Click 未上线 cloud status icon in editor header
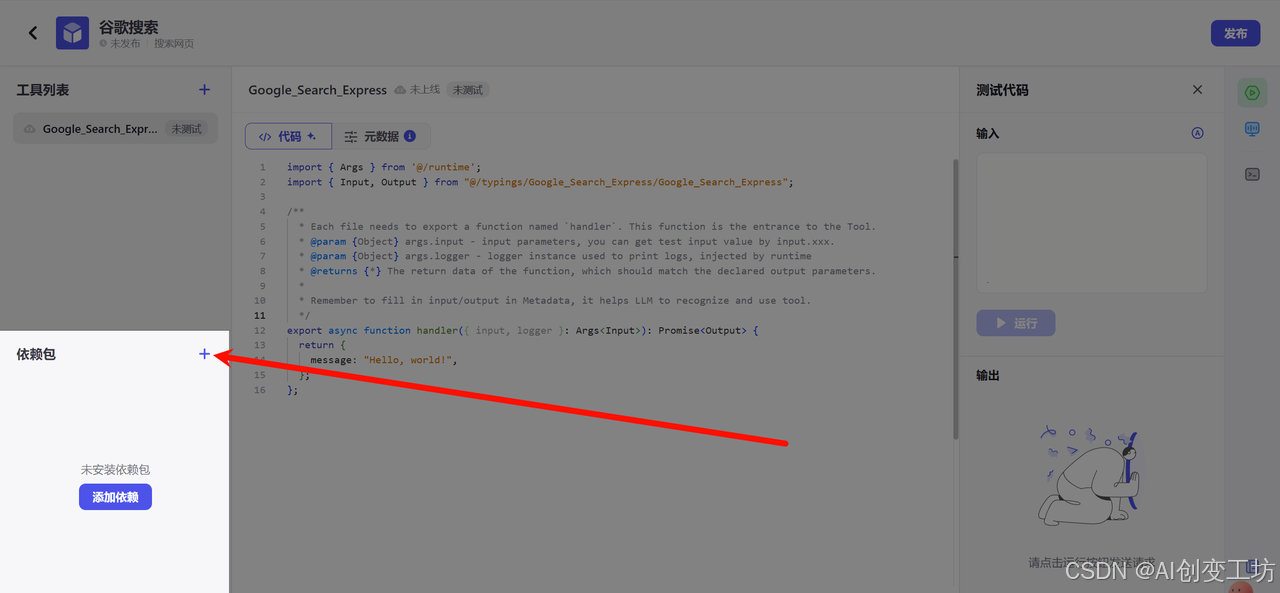1280x593 pixels. coord(400,90)
